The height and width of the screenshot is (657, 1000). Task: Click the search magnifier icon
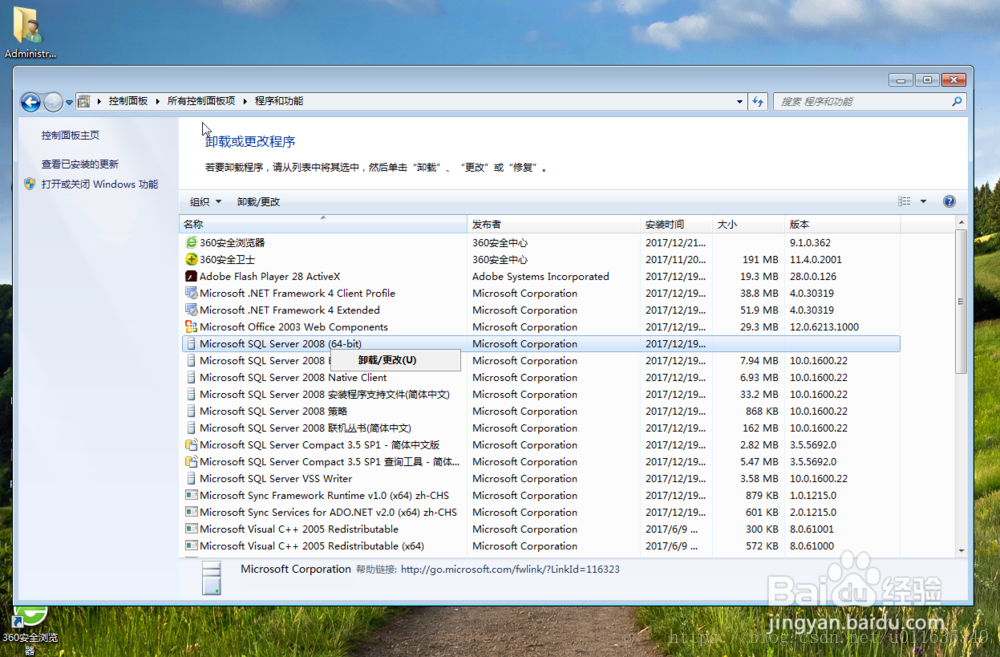pyautogui.click(x=957, y=101)
